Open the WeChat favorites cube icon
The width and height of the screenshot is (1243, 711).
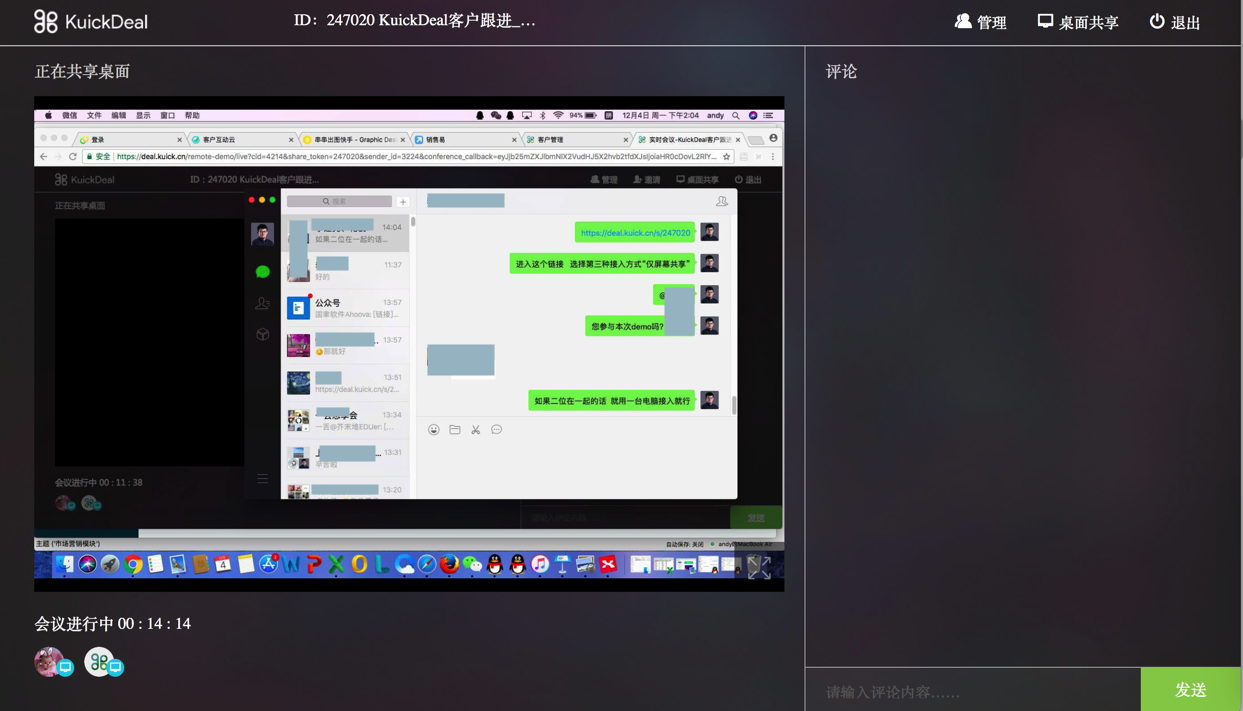pyautogui.click(x=262, y=334)
